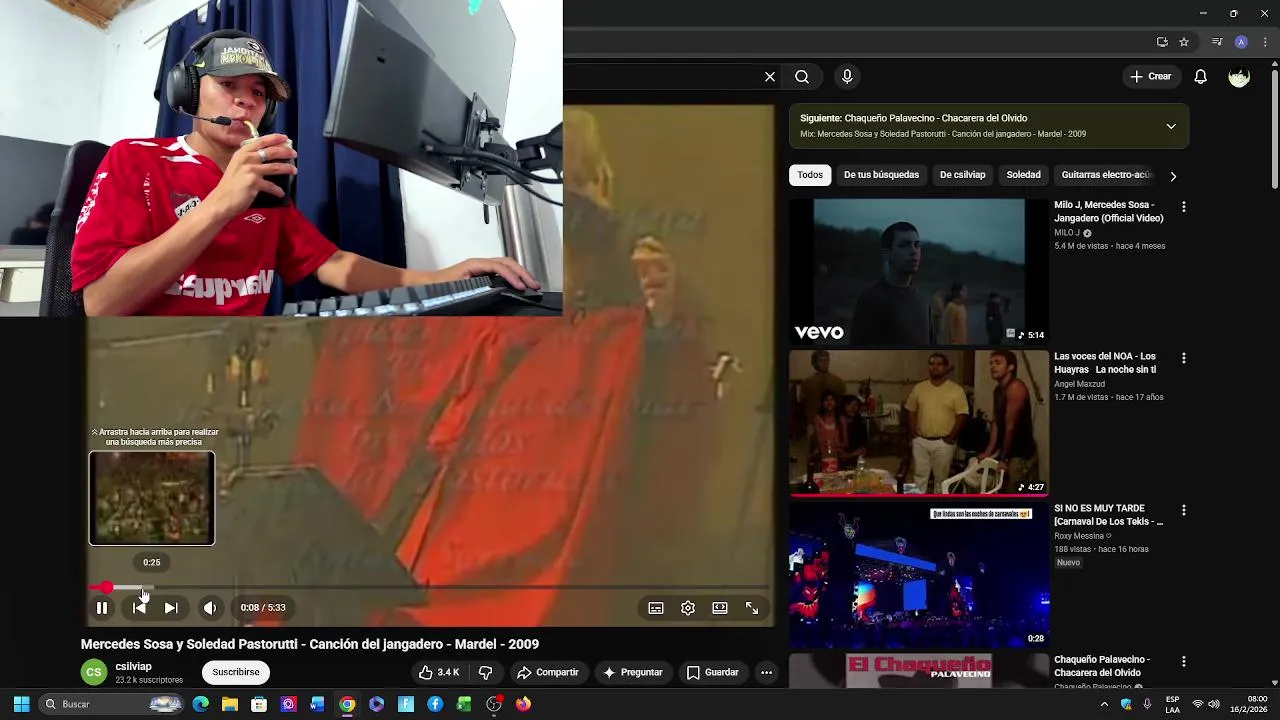Open the Crear menu

tap(1150, 76)
